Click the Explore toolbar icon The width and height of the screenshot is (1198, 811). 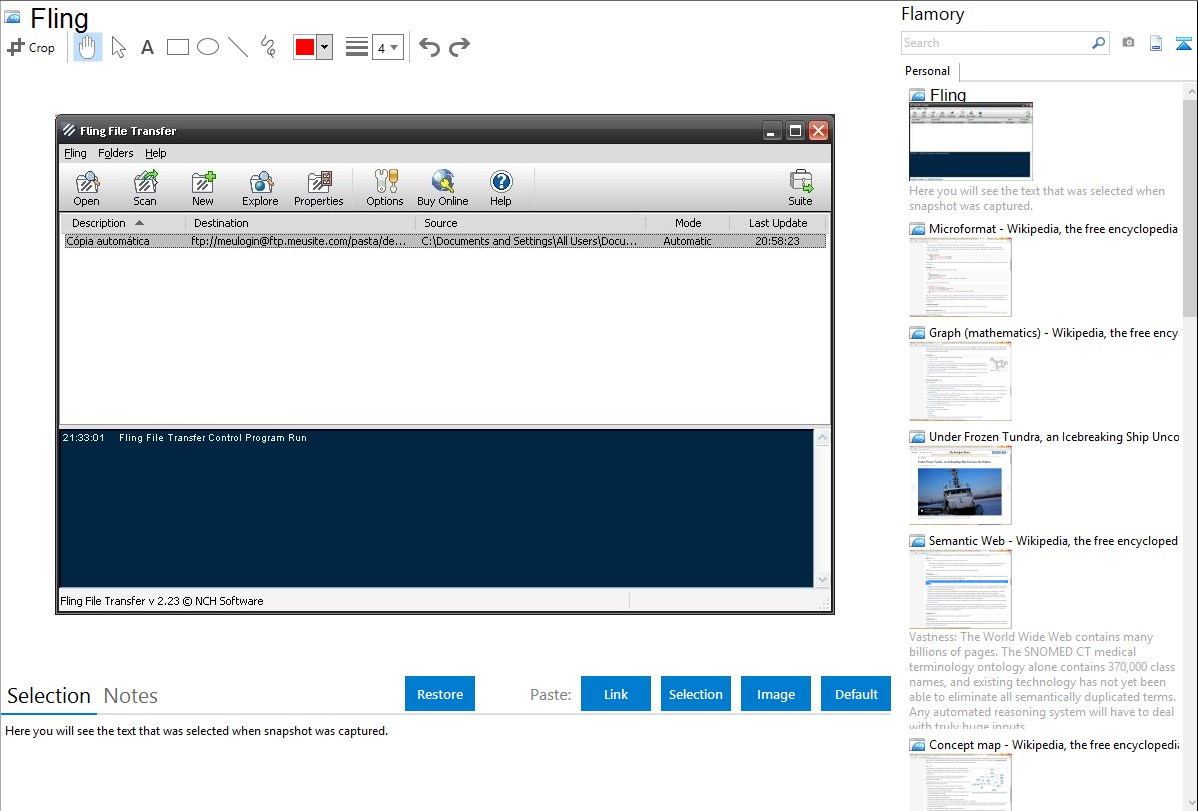click(261, 188)
